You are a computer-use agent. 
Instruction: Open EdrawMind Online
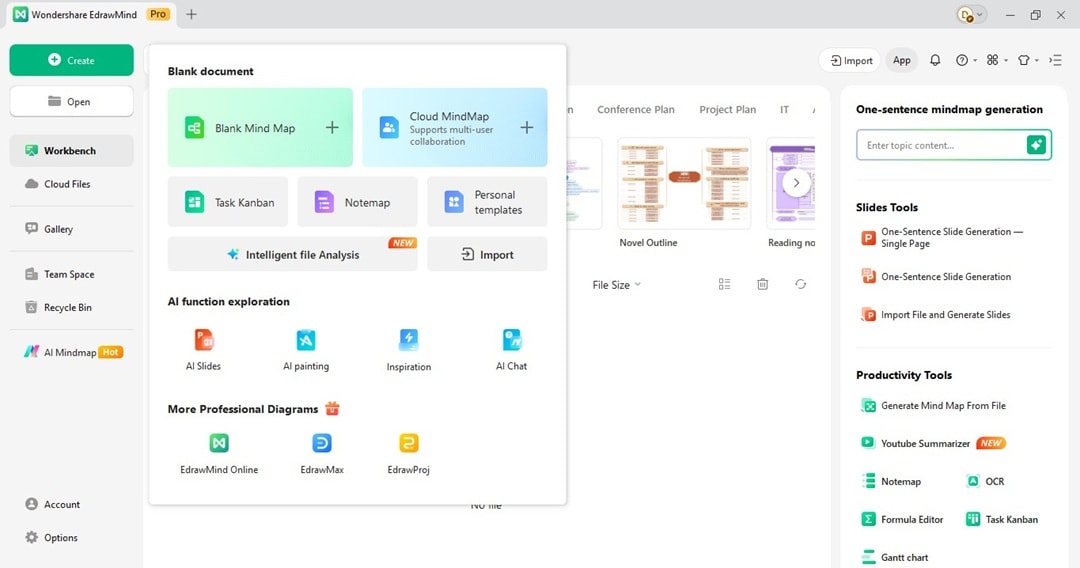click(x=219, y=454)
